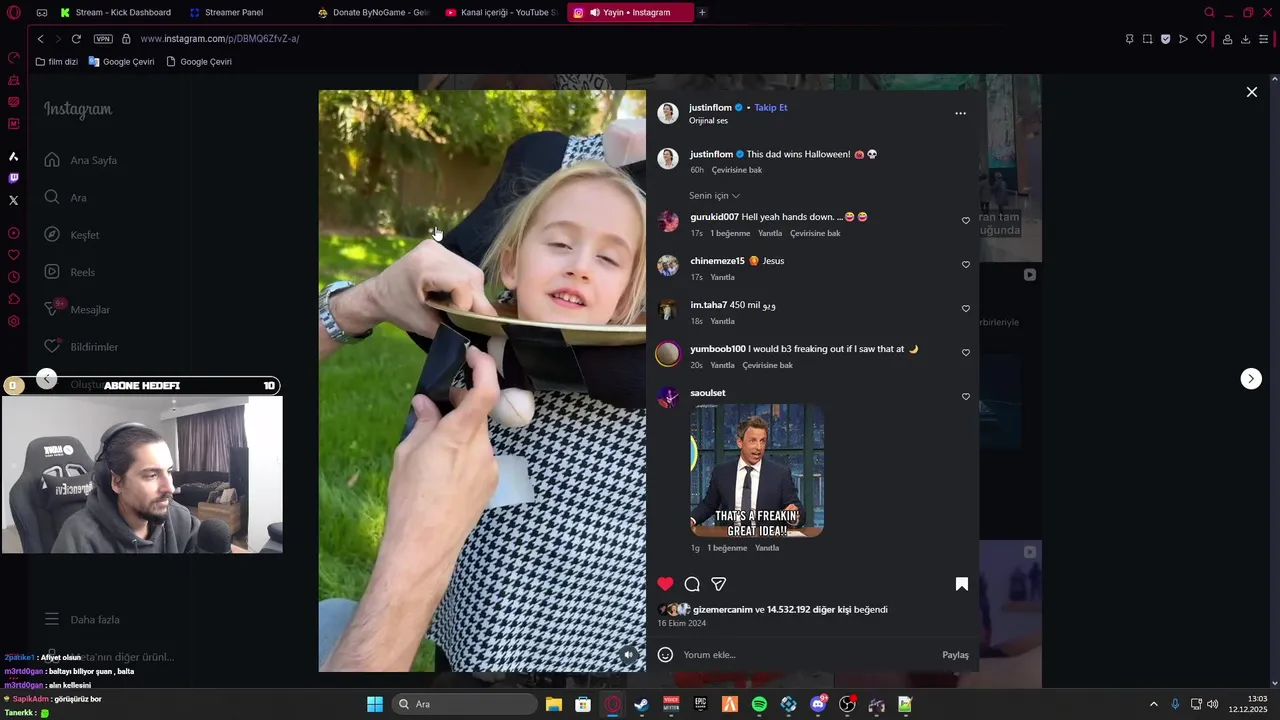Open the X icon in Opera sidebar
1280x720 pixels.
tap(13, 200)
